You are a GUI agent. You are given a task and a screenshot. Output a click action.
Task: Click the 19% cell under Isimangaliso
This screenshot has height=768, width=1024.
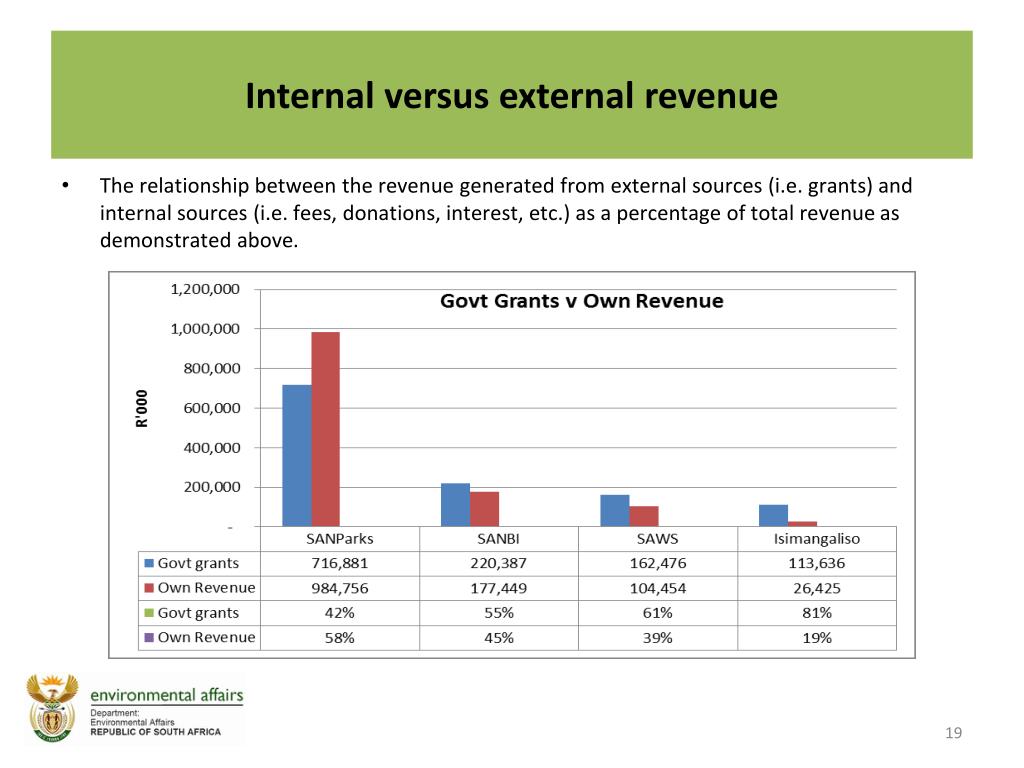click(817, 637)
